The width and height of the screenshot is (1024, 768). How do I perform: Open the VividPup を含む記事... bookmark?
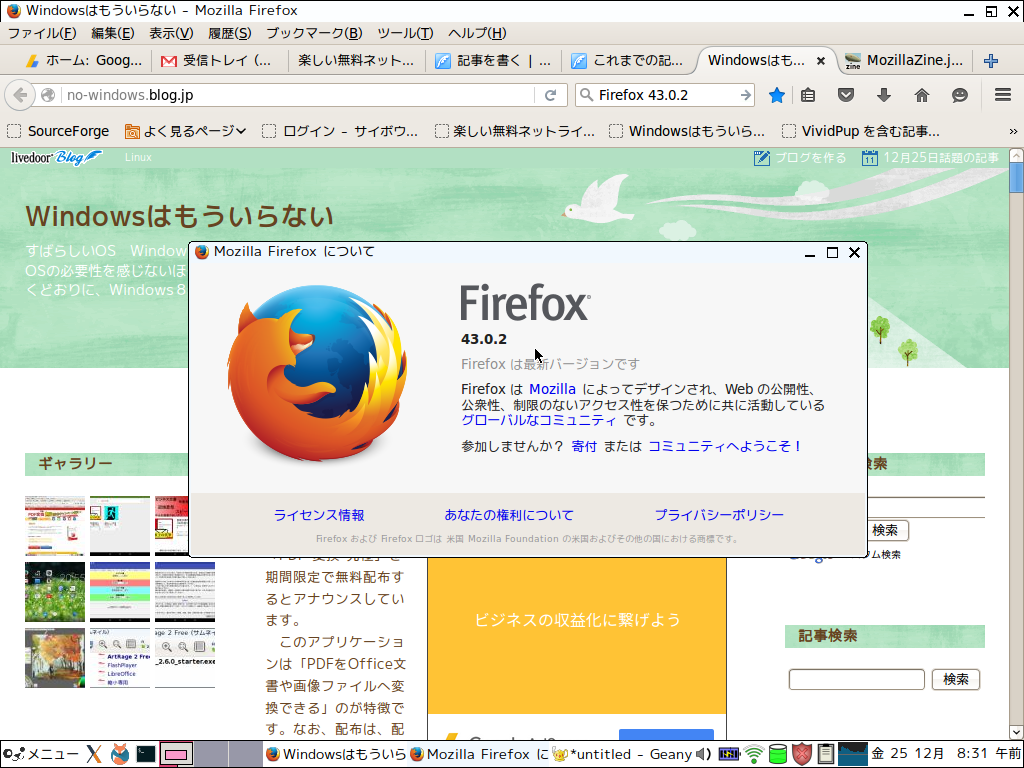(x=861, y=131)
